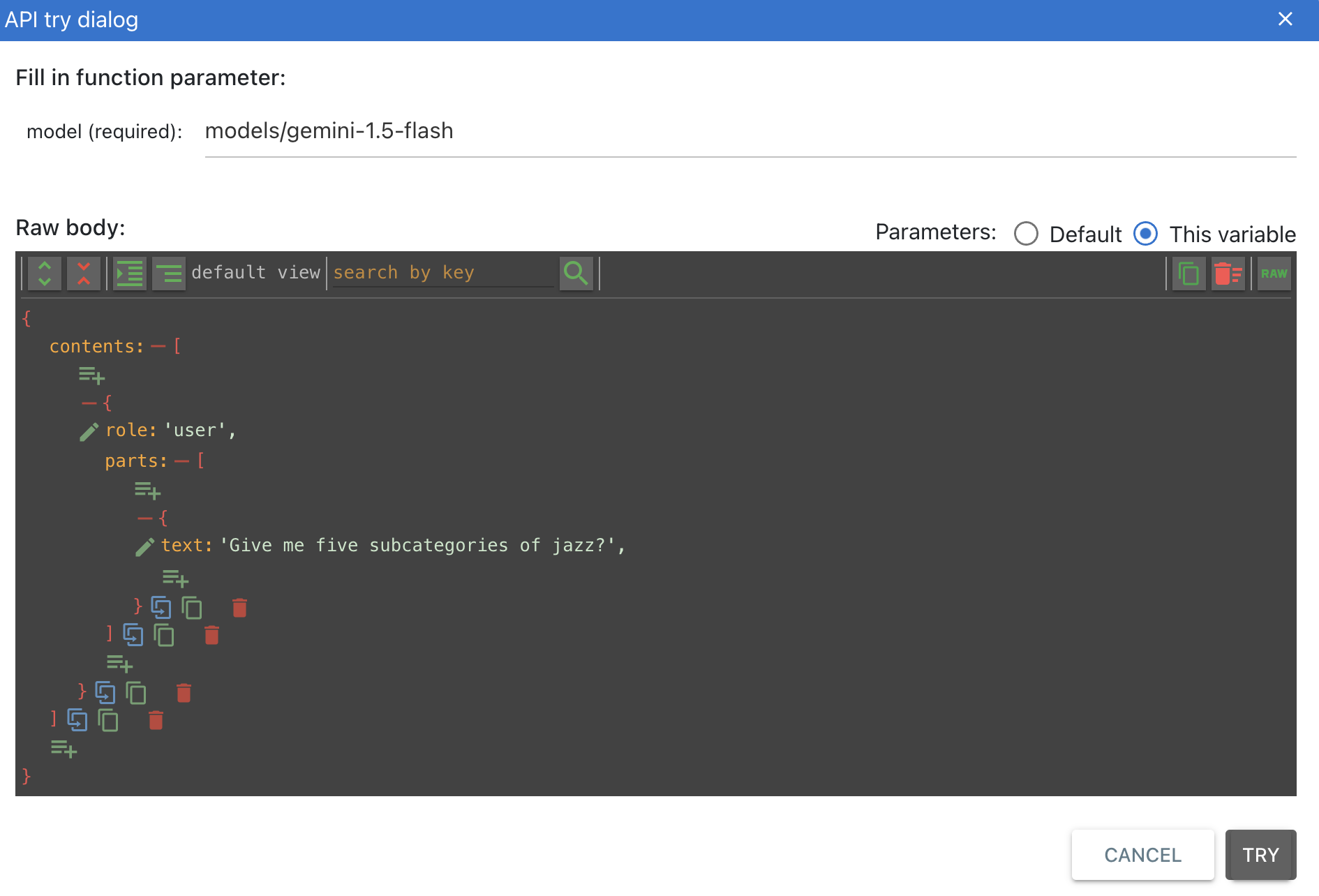The width and height of the screenshot is (1319, 896).
Task: Focus the search by key field
Action: coord(443,273)
